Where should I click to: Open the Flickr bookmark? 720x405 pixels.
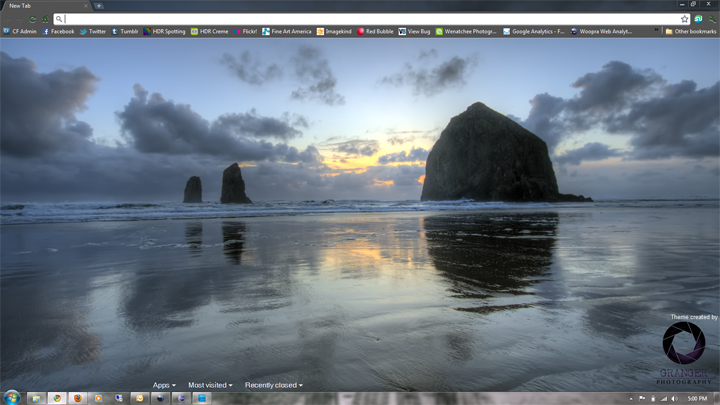coord(245,31)
